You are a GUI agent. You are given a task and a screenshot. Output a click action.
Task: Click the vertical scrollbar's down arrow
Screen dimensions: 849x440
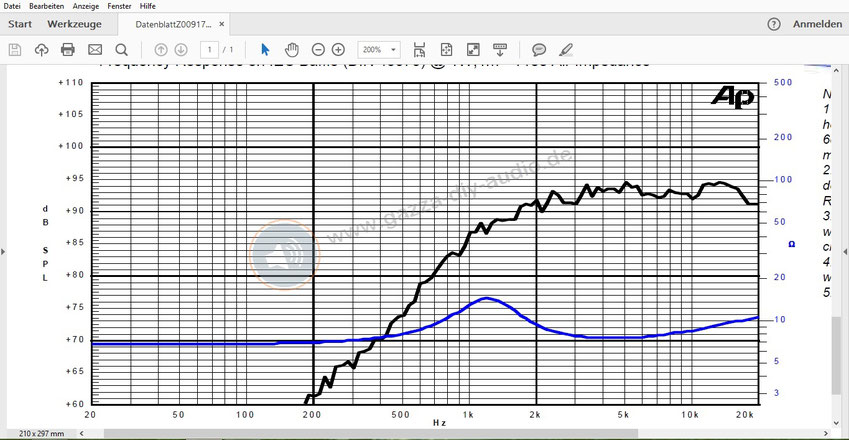(x=837, y=423)
